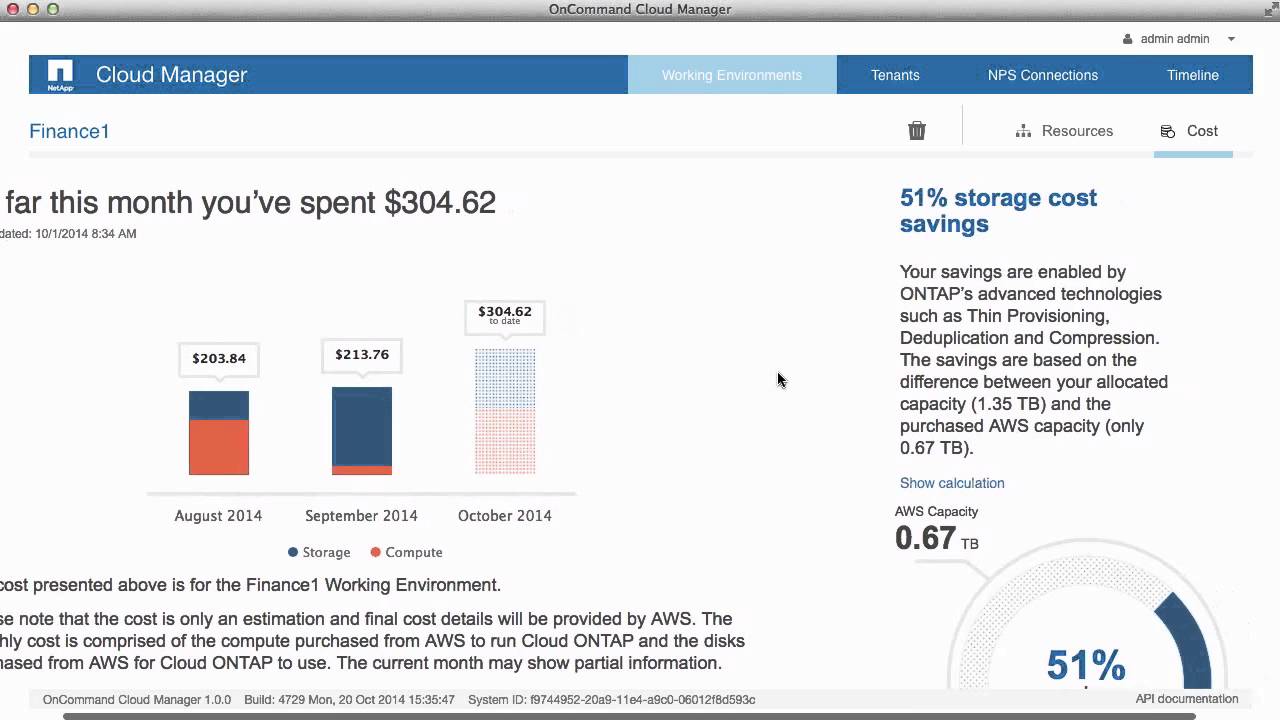Click Show calculation link
Image resolution: width=1280 pixels, height=720 pixels.
click(952, 483)
